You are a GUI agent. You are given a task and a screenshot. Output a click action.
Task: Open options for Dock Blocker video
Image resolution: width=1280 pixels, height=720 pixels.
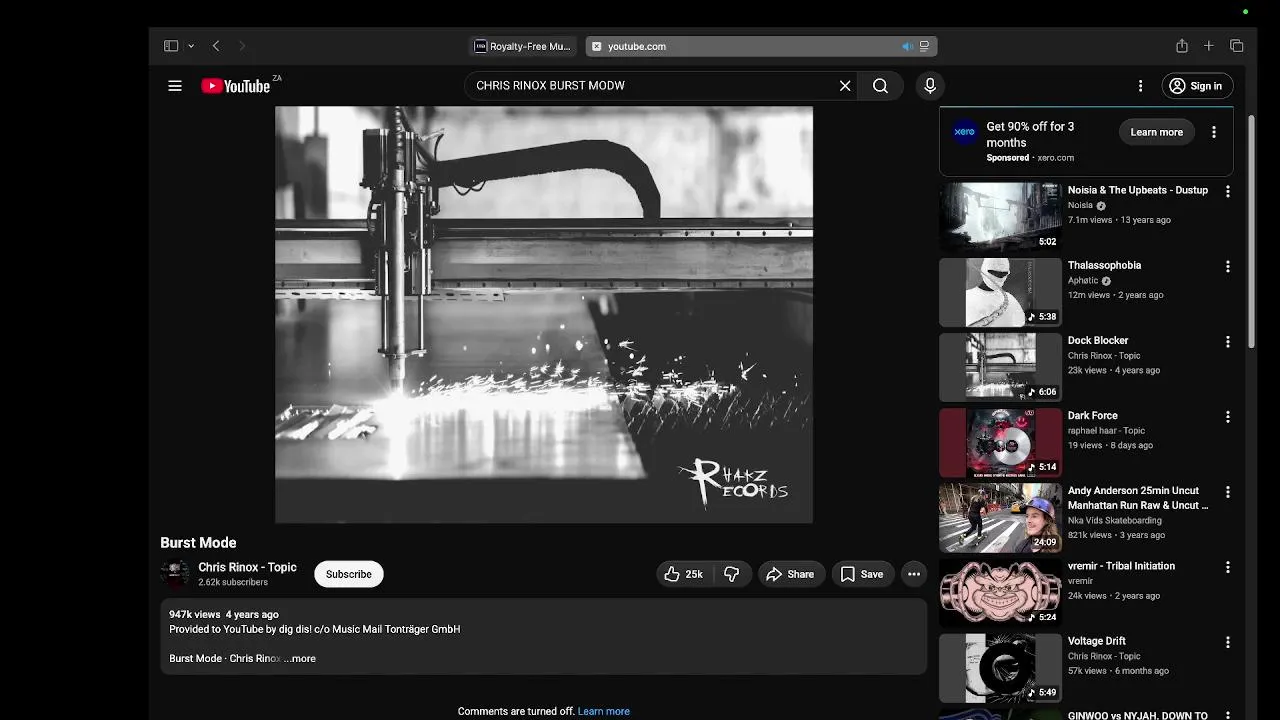pyautogui.click(x=1228, y=342)
